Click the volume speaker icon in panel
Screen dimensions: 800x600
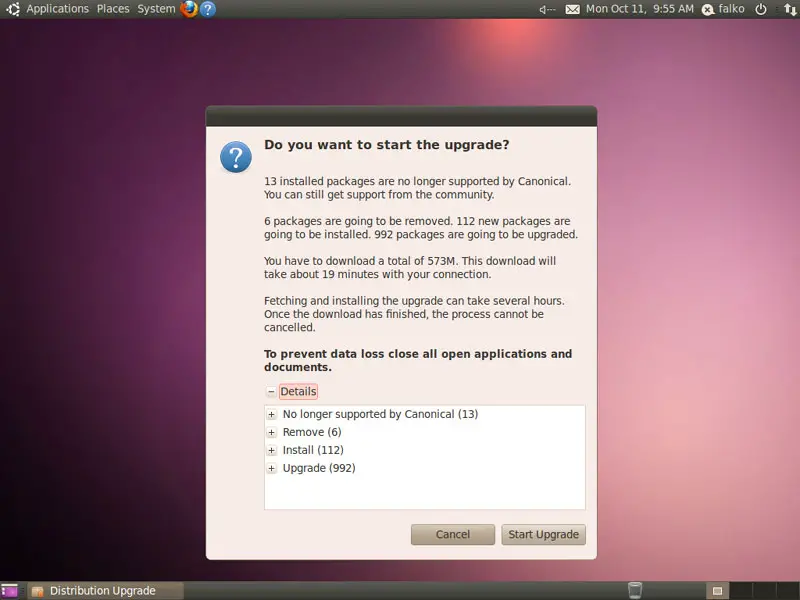547,9
